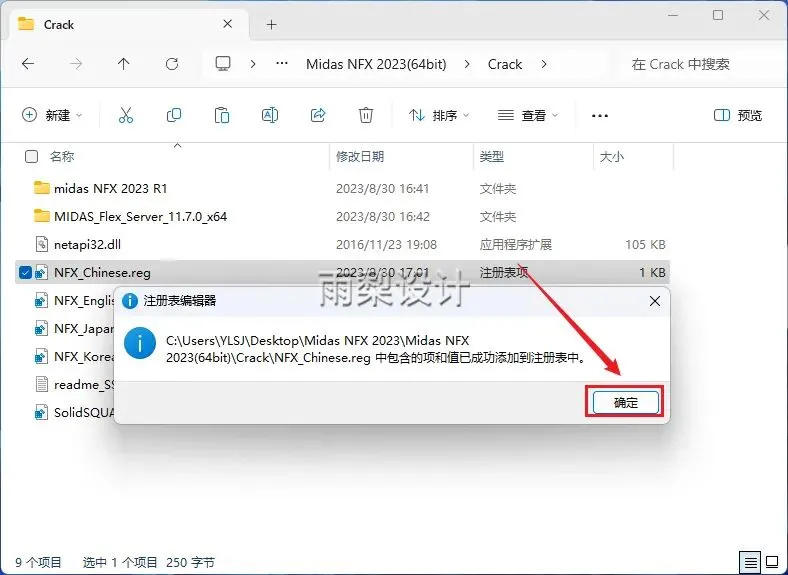The width and height of the screenshot is (788, 575).
Task: Sort by 大小 column
Action: click(612, 157)
